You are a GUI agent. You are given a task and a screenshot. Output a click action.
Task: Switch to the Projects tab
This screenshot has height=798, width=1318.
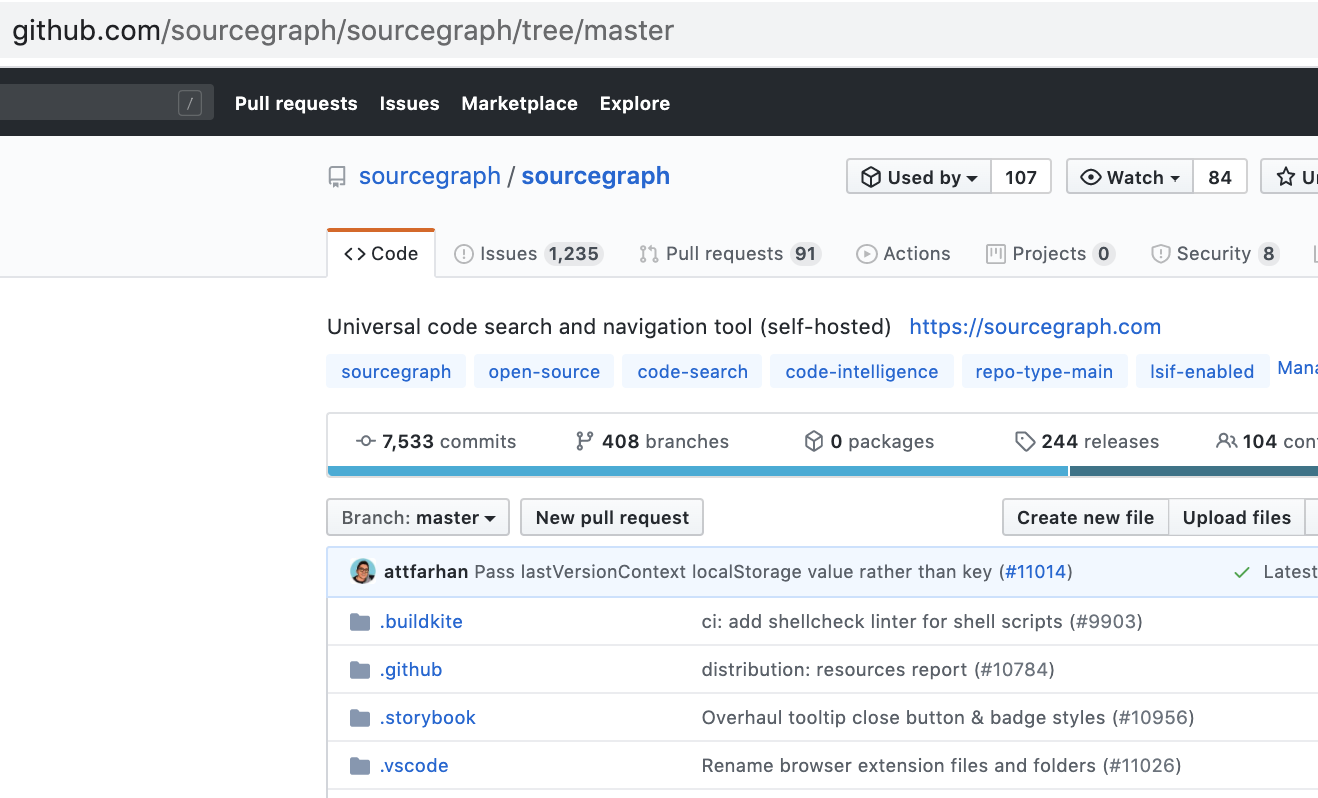[1050, 254]
